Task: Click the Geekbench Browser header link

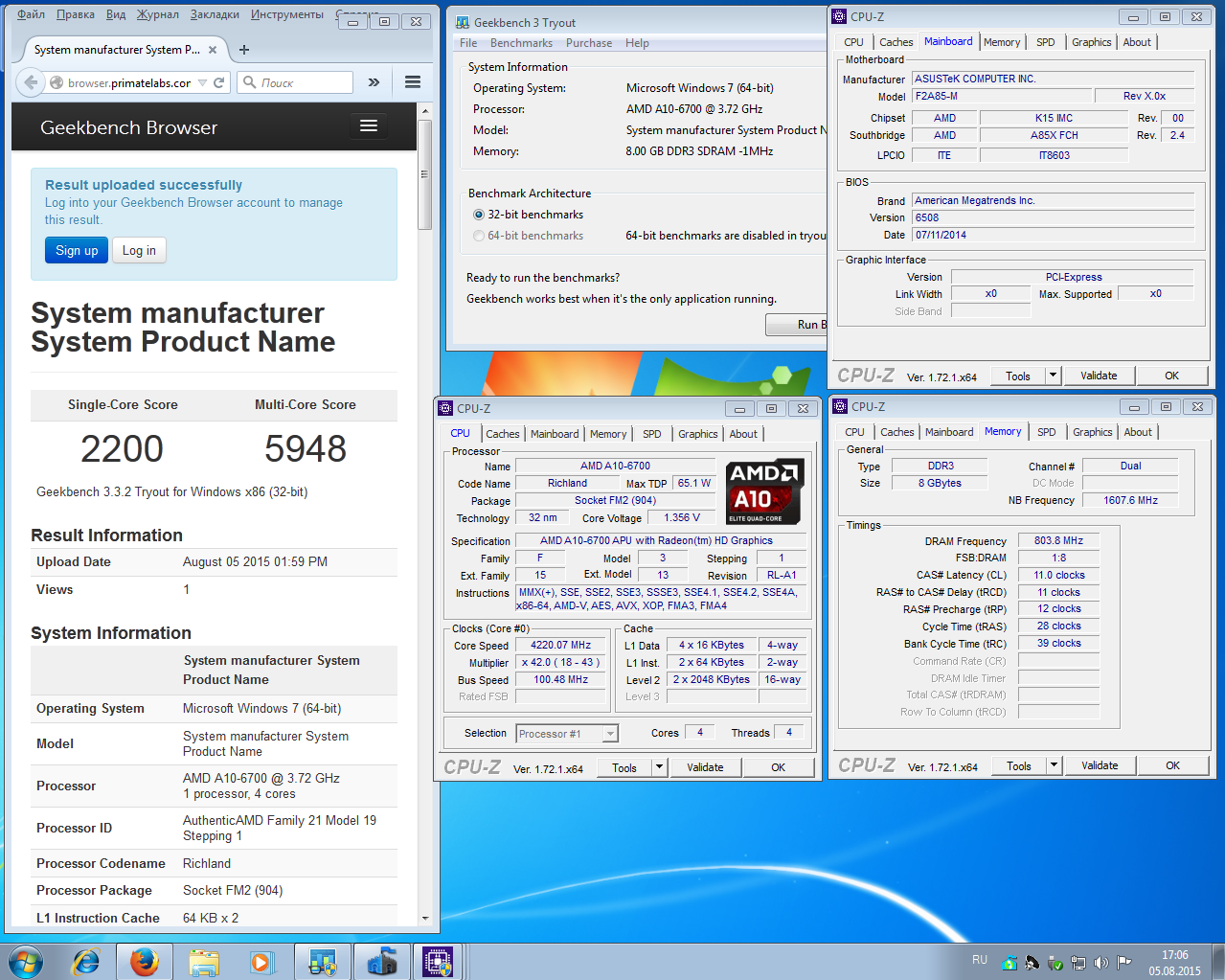Action: point(128,127)
